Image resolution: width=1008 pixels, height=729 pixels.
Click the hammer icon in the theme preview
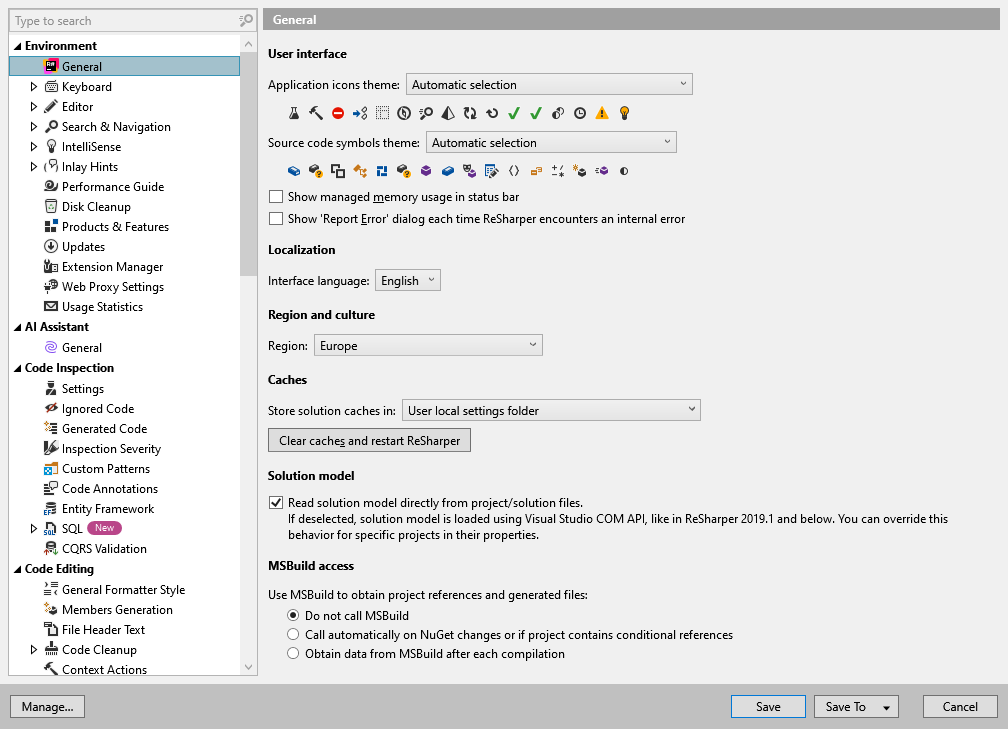point(316,113)
